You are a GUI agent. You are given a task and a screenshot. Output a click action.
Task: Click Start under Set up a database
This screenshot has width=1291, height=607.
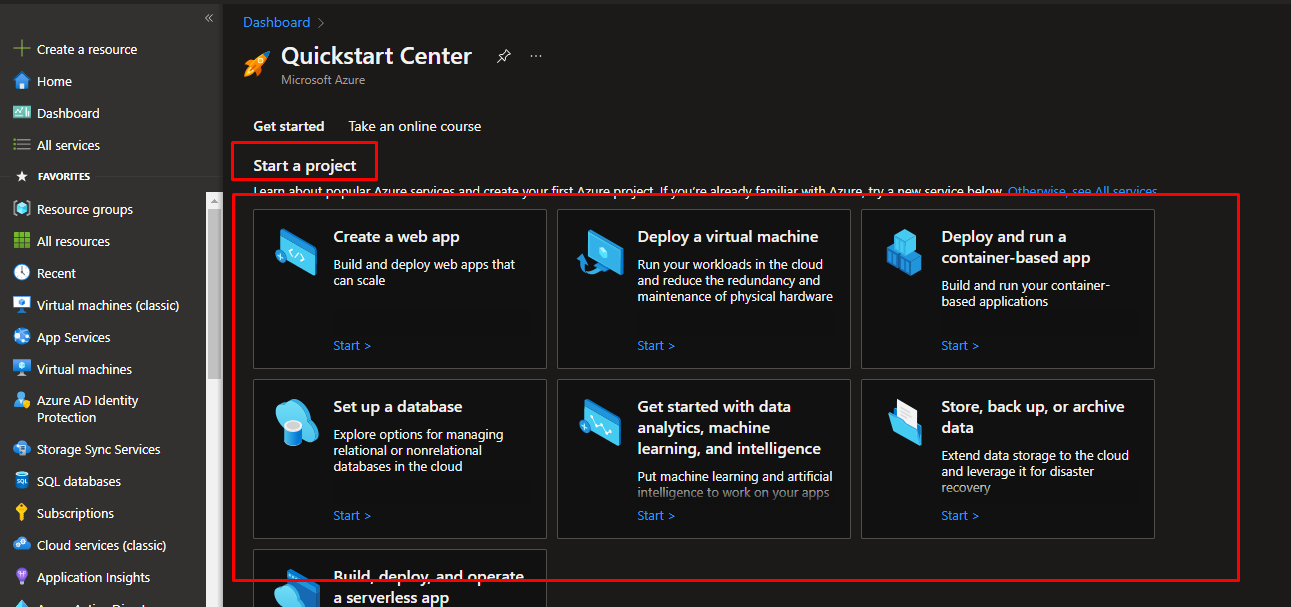pos(351,515)
